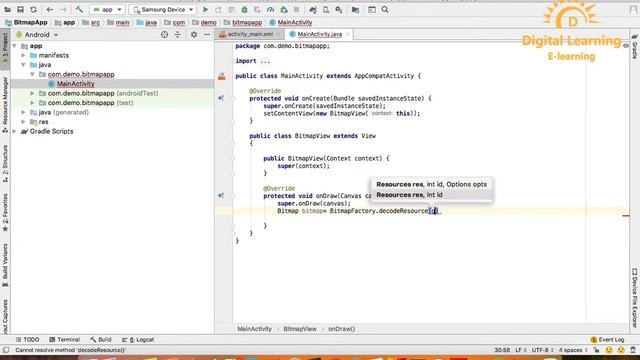Click the scroll-from-source target icon

[164, 35]
